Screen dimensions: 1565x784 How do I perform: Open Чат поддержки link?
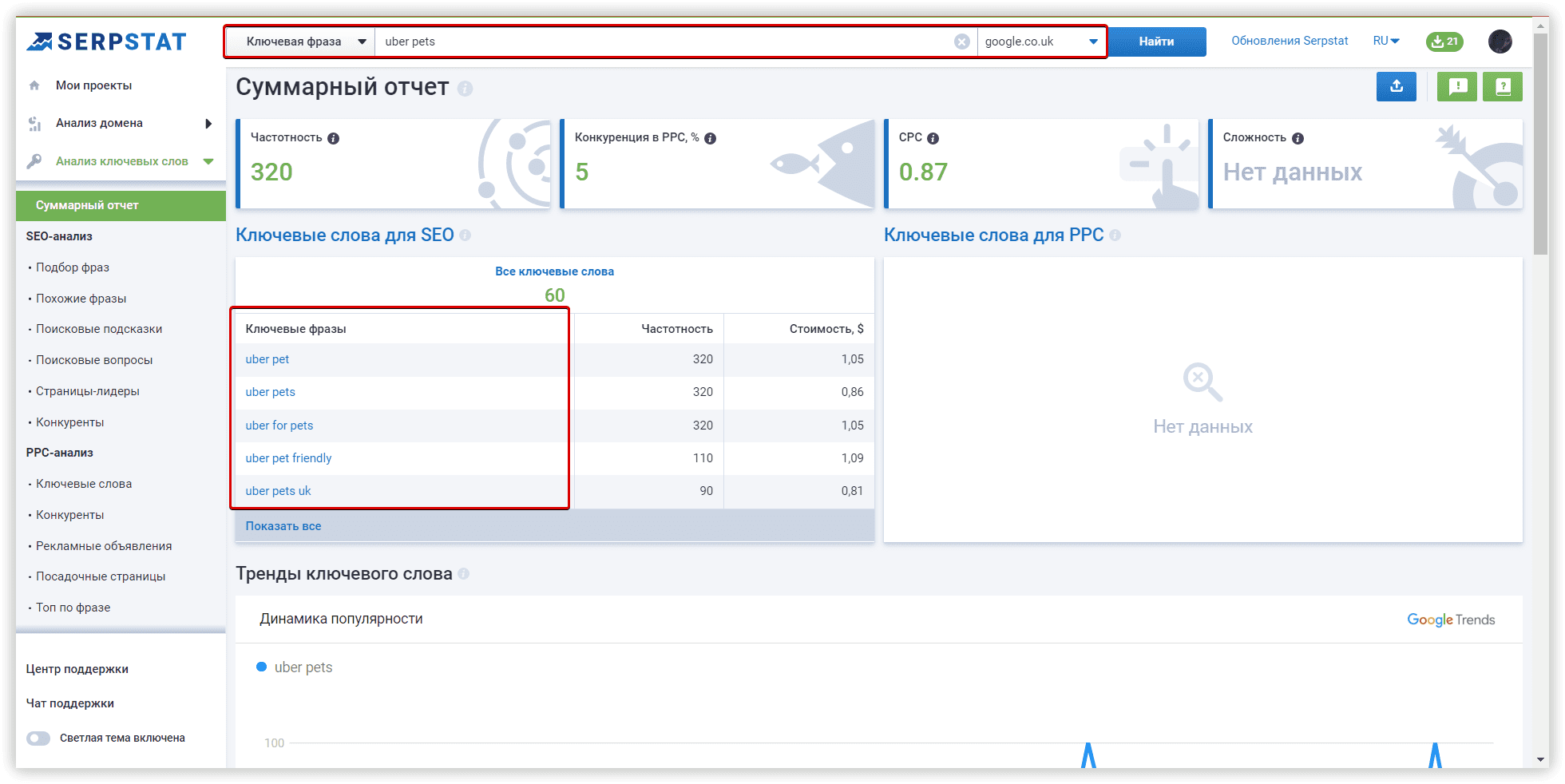[x=69, y=703]
